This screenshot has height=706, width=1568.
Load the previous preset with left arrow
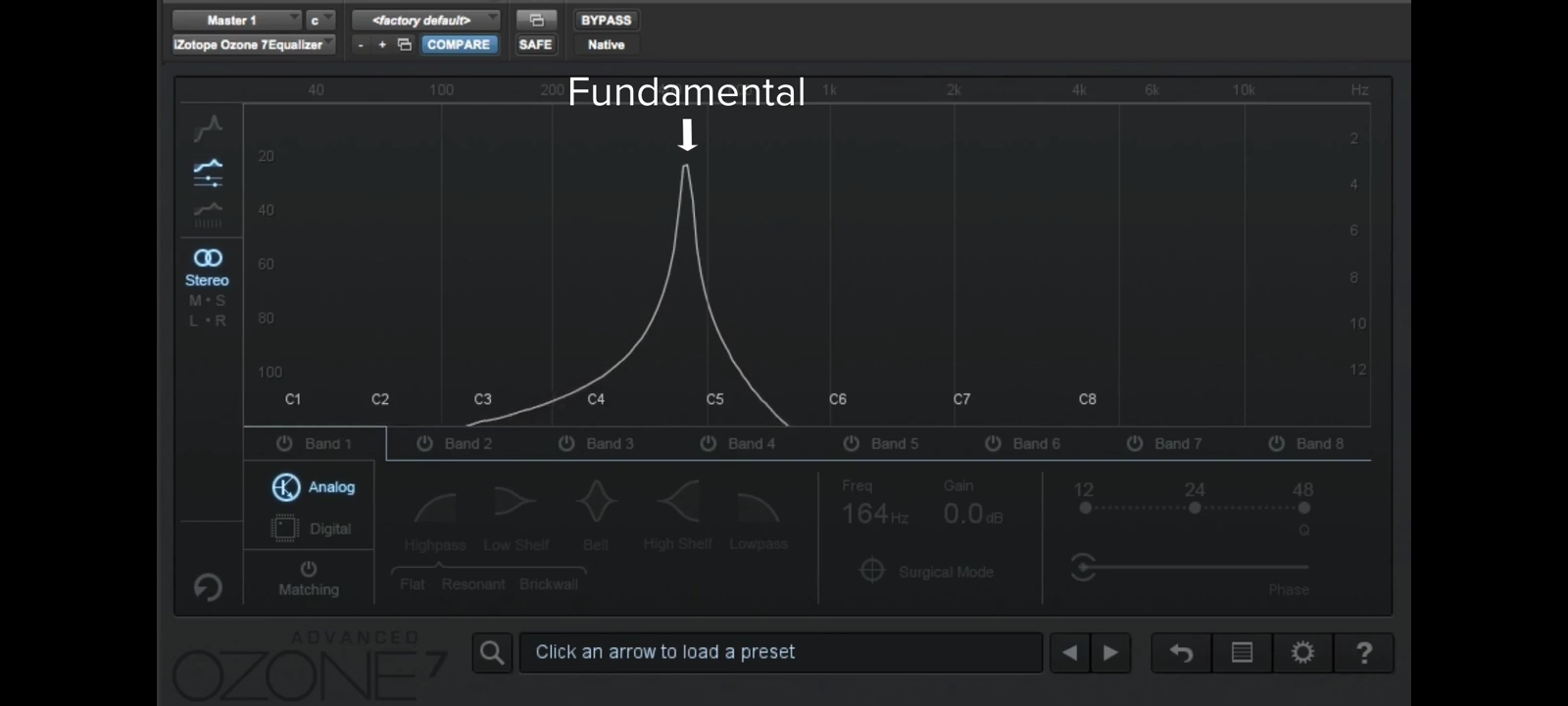pyautogui.click(x=1070, y=653)
